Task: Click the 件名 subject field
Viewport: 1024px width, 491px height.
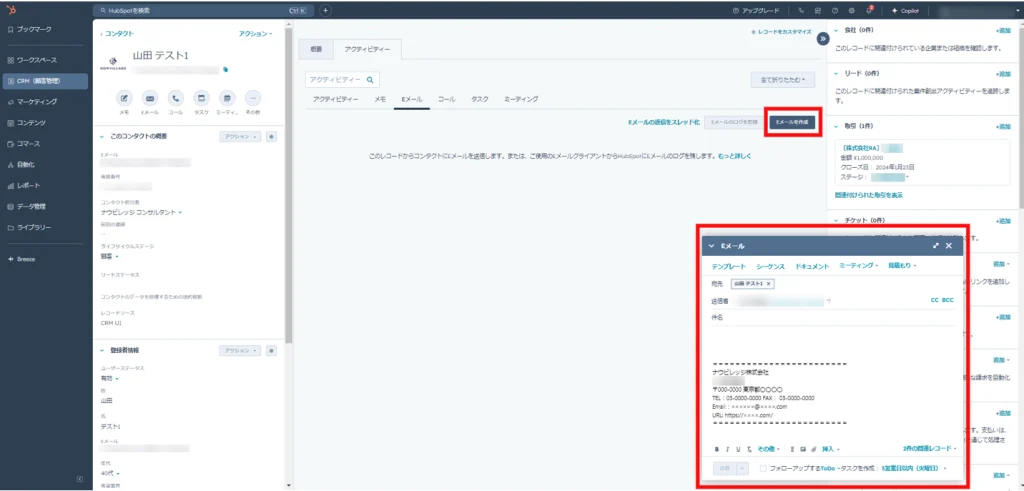Action: pyautogui.click(x=833, y=317)
